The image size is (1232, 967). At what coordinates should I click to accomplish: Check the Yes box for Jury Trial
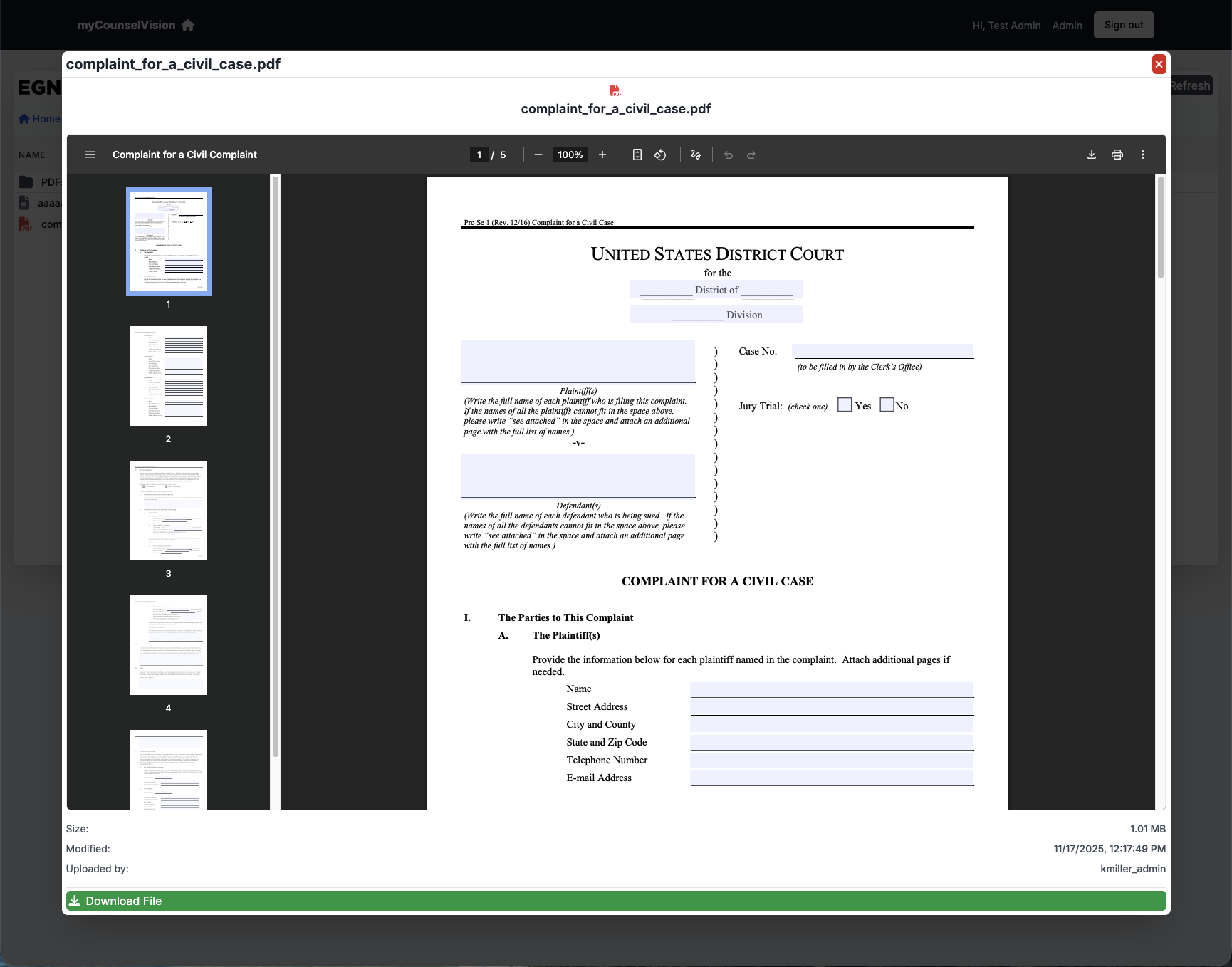(844, 404)
